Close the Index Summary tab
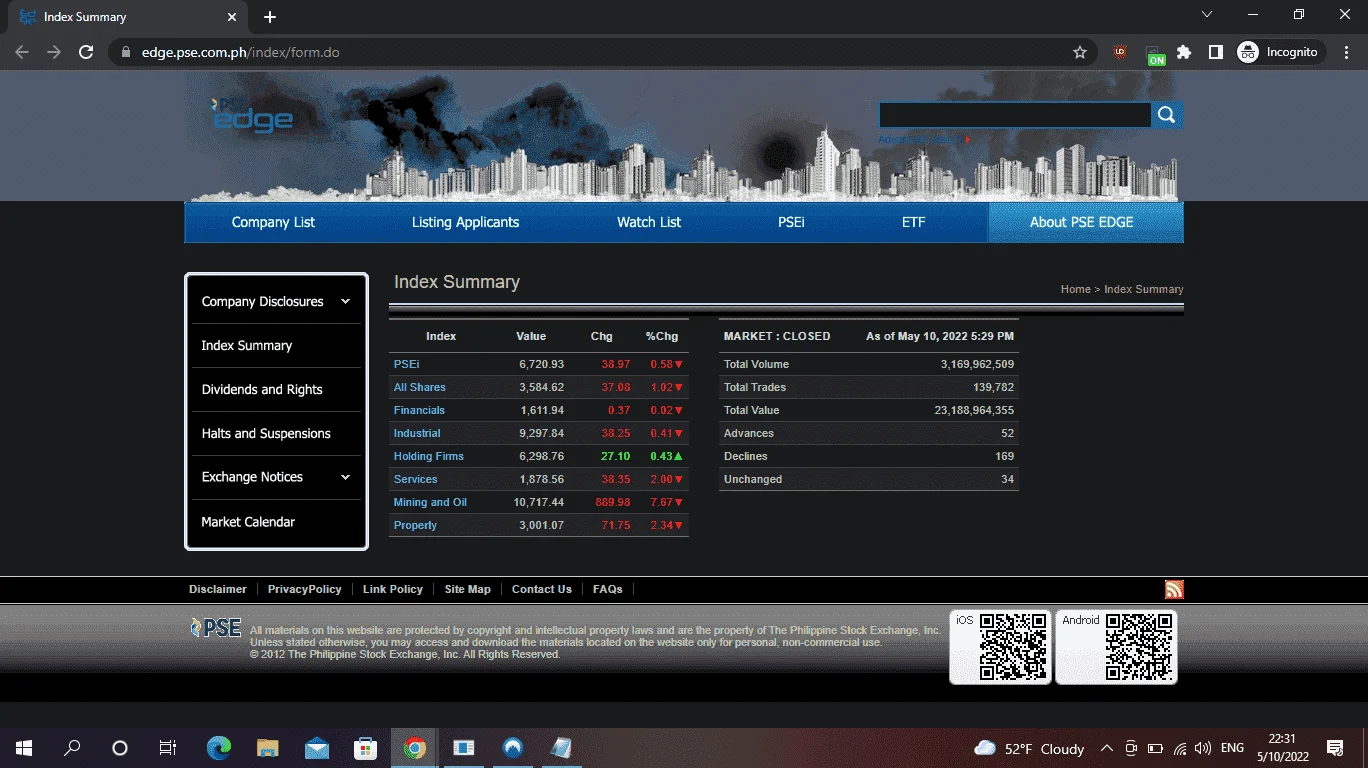 pyautogui.click(x=232, y=17)
